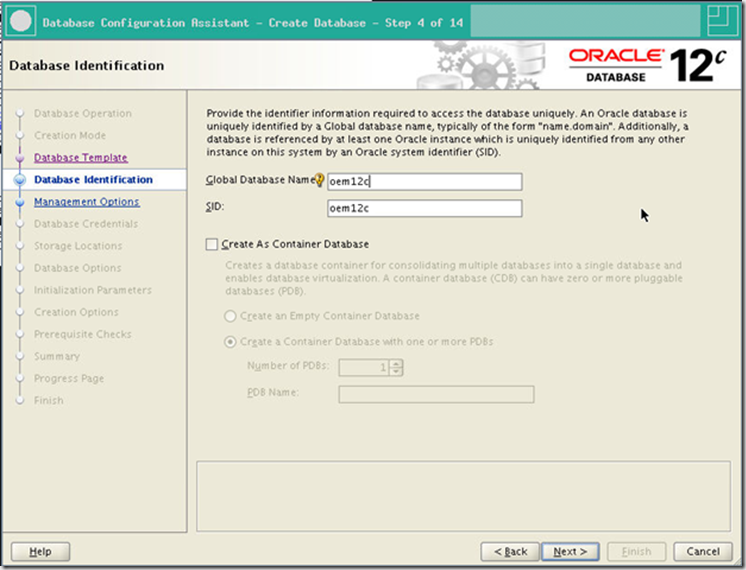Click the 'PDB Name:' label
This screenshot has width=746, height=570.
tap(273, 393)
